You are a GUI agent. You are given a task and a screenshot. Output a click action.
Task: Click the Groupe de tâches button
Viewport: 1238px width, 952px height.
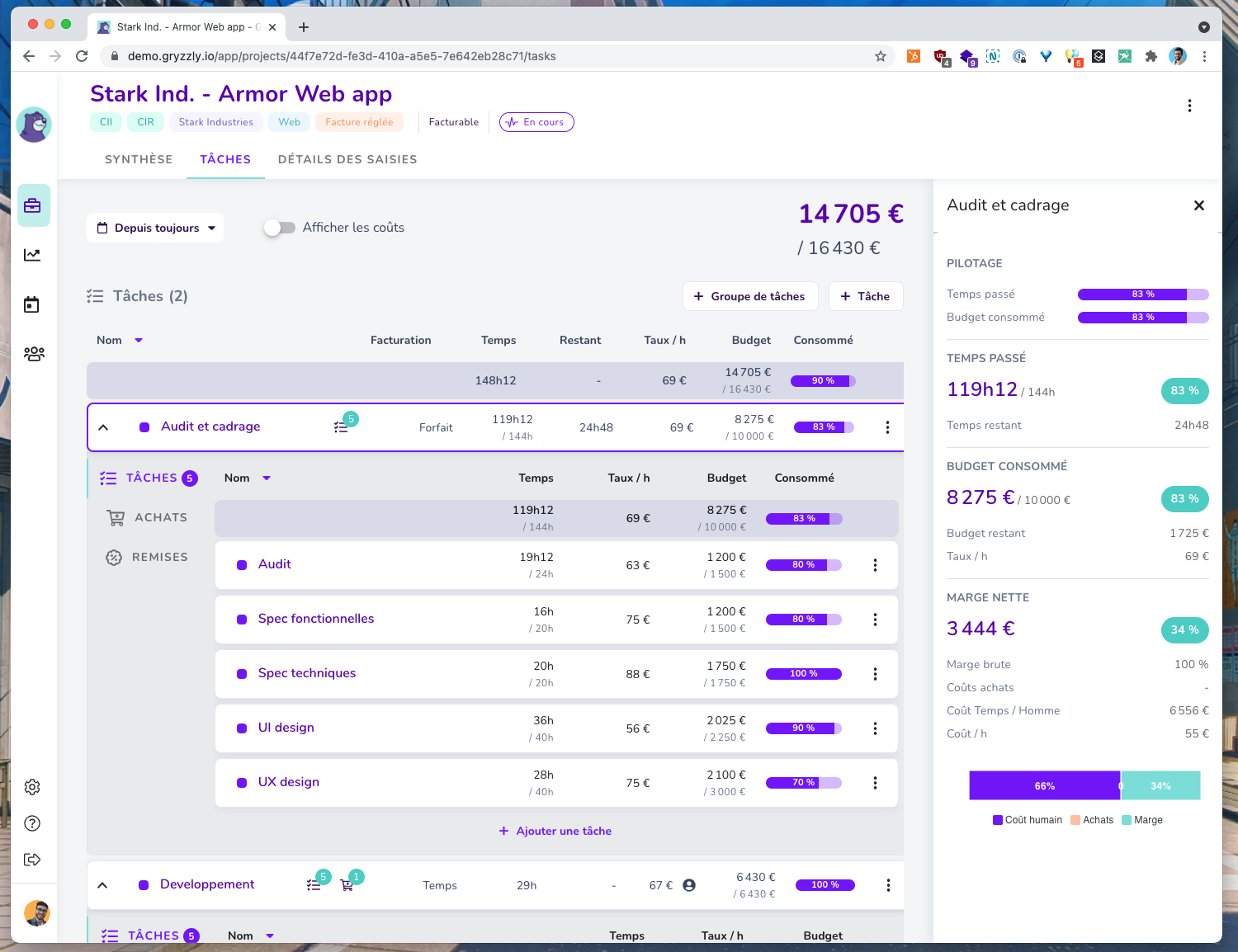point(750,296)
